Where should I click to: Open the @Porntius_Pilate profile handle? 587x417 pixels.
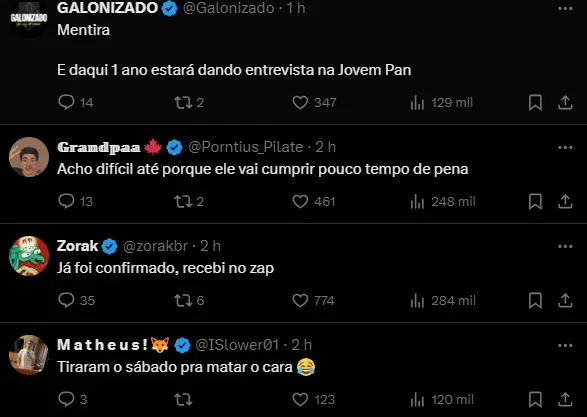pyautogui.click(x=246, y=147)
